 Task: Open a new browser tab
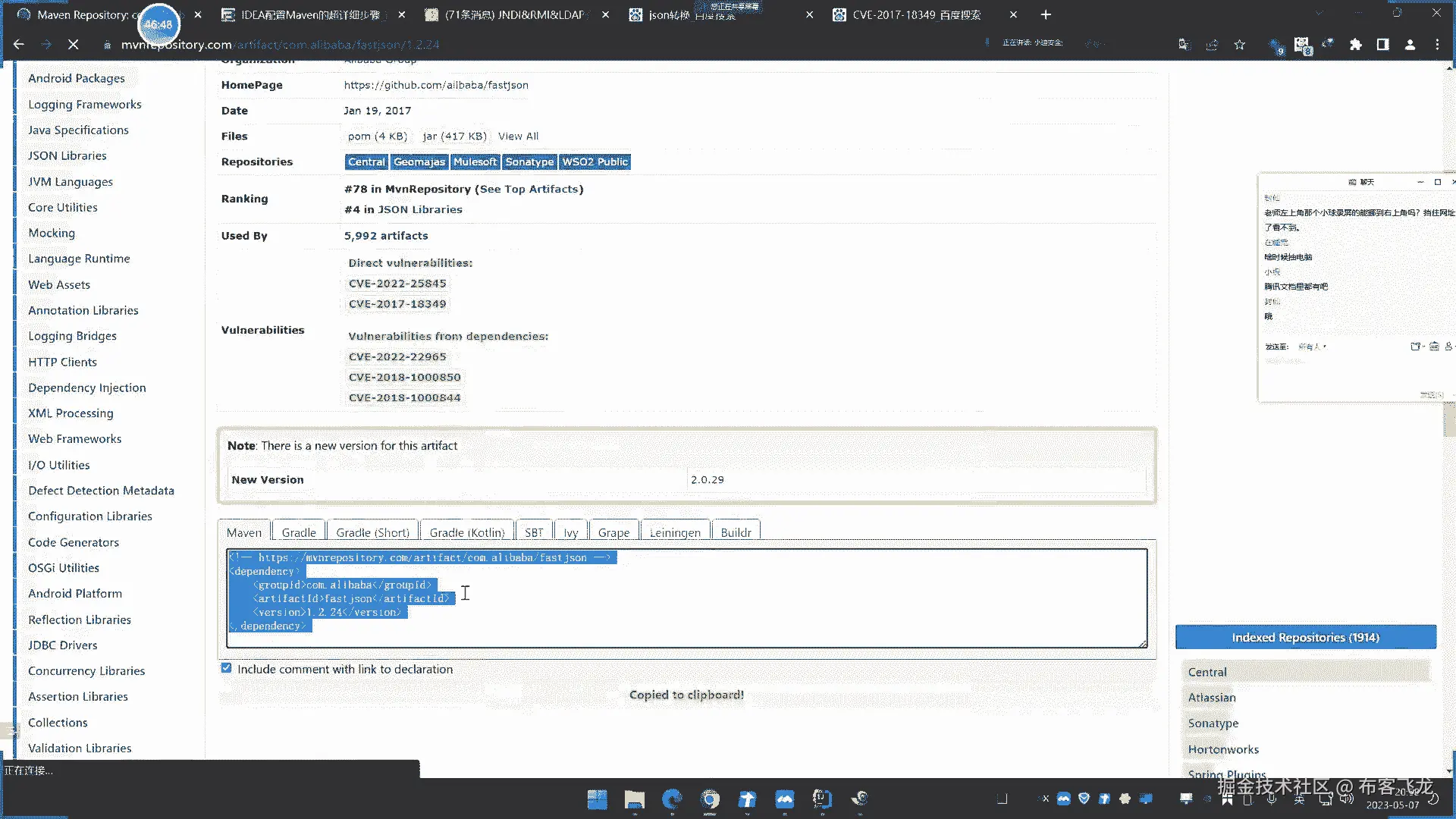click(1046, 14)
